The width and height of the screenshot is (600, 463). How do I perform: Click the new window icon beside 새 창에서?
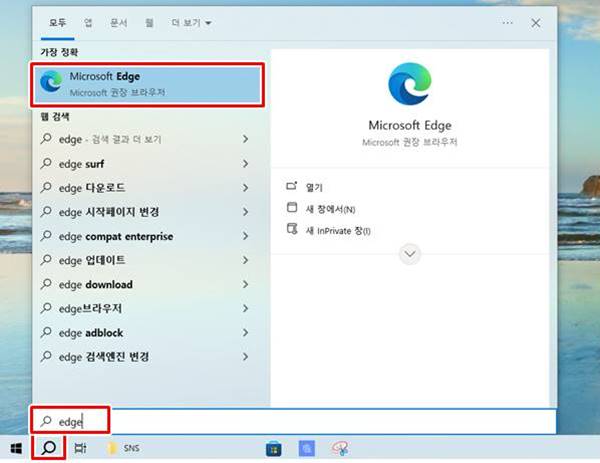pyautogui.click(x=292, y=207)
